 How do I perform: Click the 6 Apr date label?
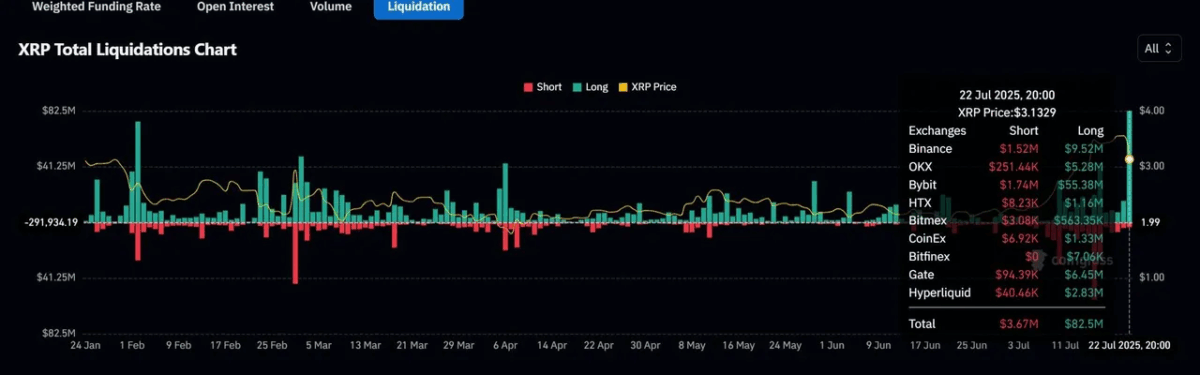[505, 345]
